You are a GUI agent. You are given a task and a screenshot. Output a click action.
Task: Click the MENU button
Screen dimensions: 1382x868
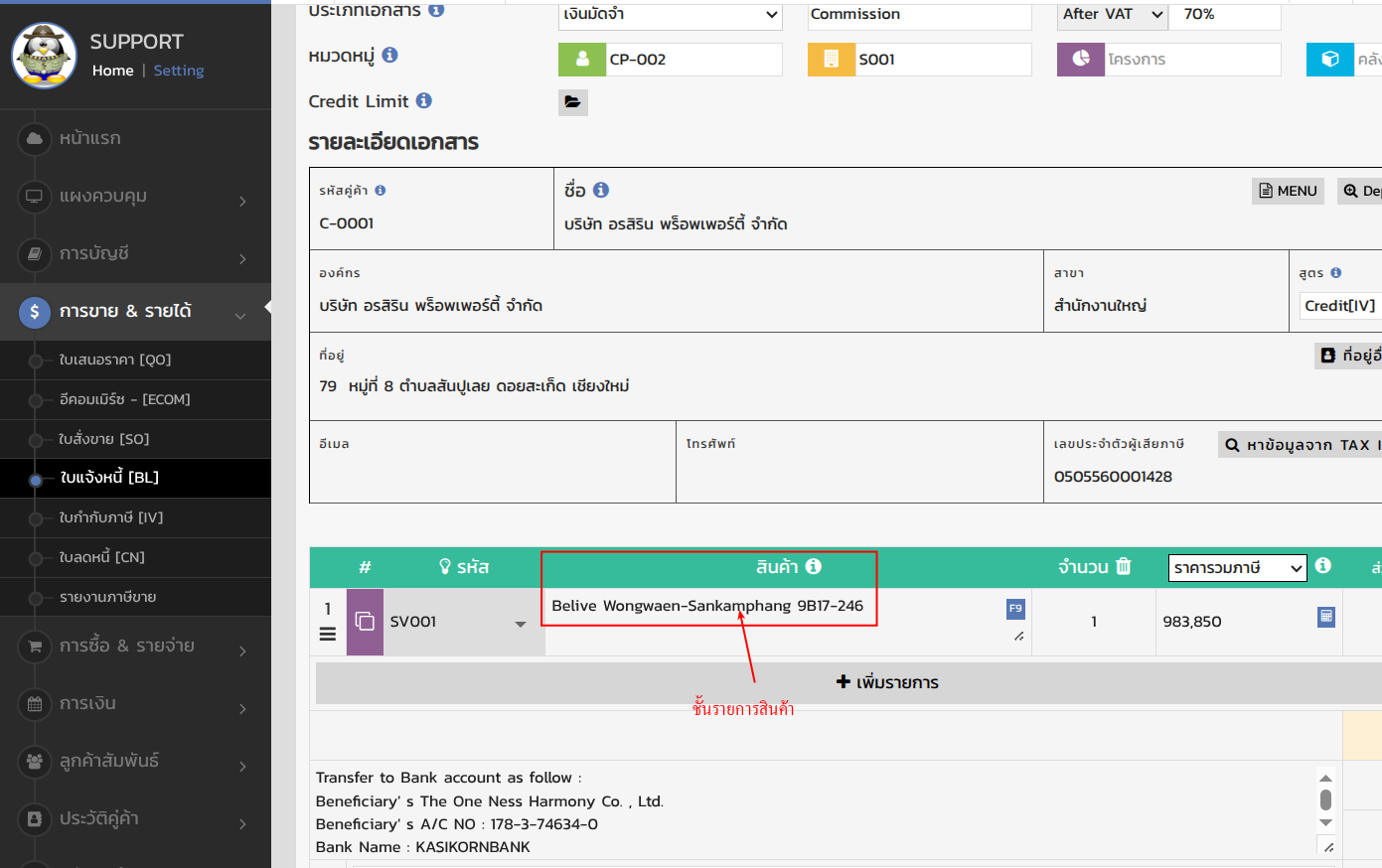click(x=1287, y=191)
